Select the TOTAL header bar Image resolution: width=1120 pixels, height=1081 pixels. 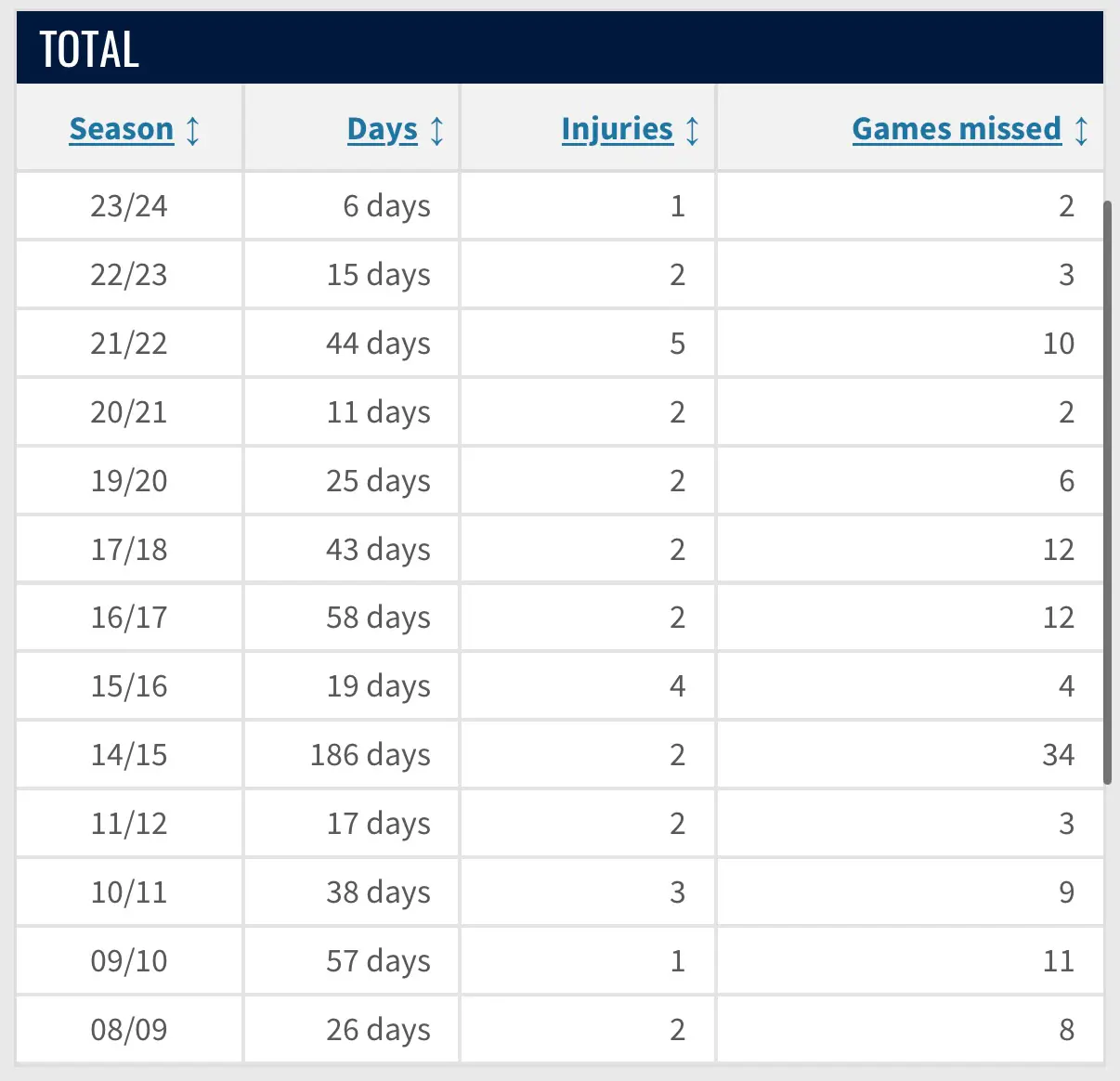click(560, 48)
